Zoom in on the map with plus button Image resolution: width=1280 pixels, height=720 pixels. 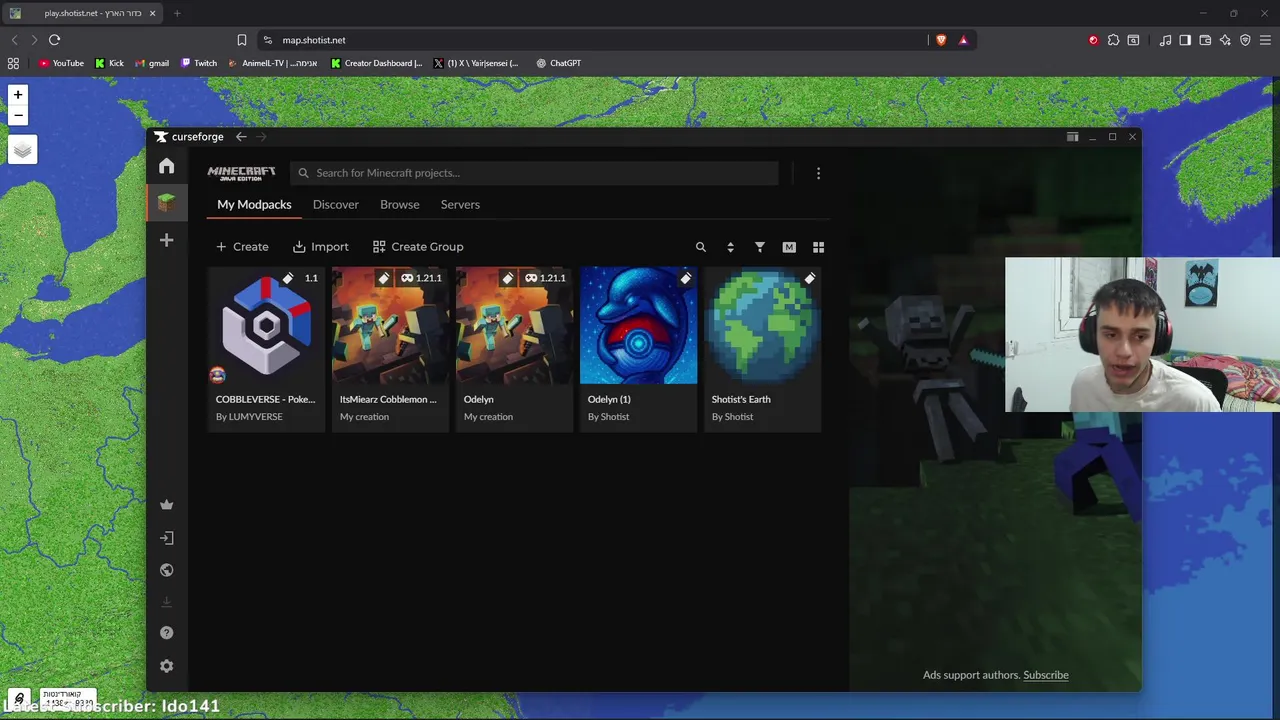(x=17, y=95)
